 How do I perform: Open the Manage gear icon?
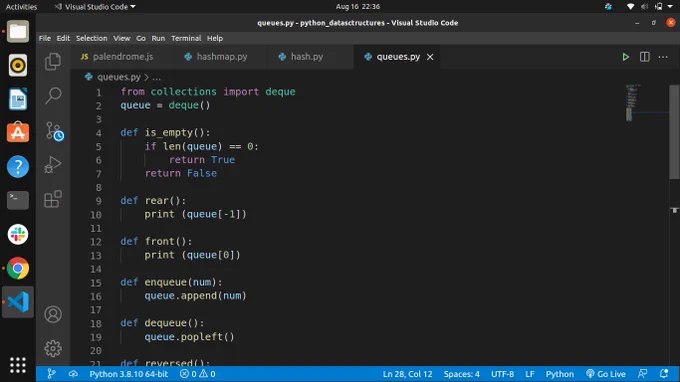point(53,348)
